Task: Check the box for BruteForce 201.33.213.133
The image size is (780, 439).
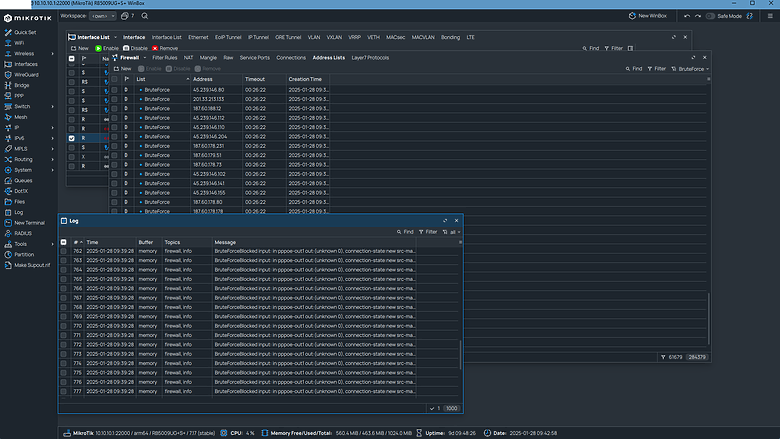Action: (114, 99)
